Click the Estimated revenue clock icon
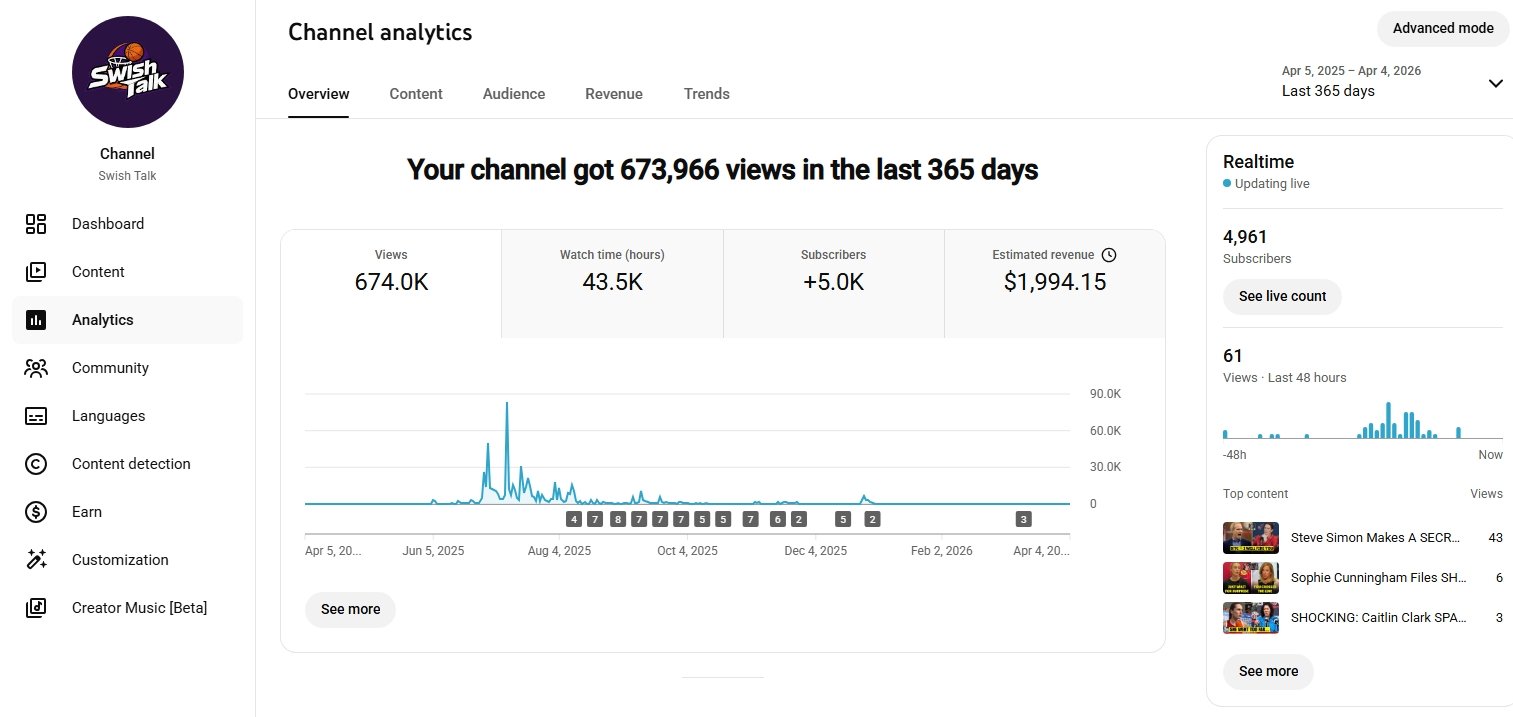1513x717 pixels. 1108,255
